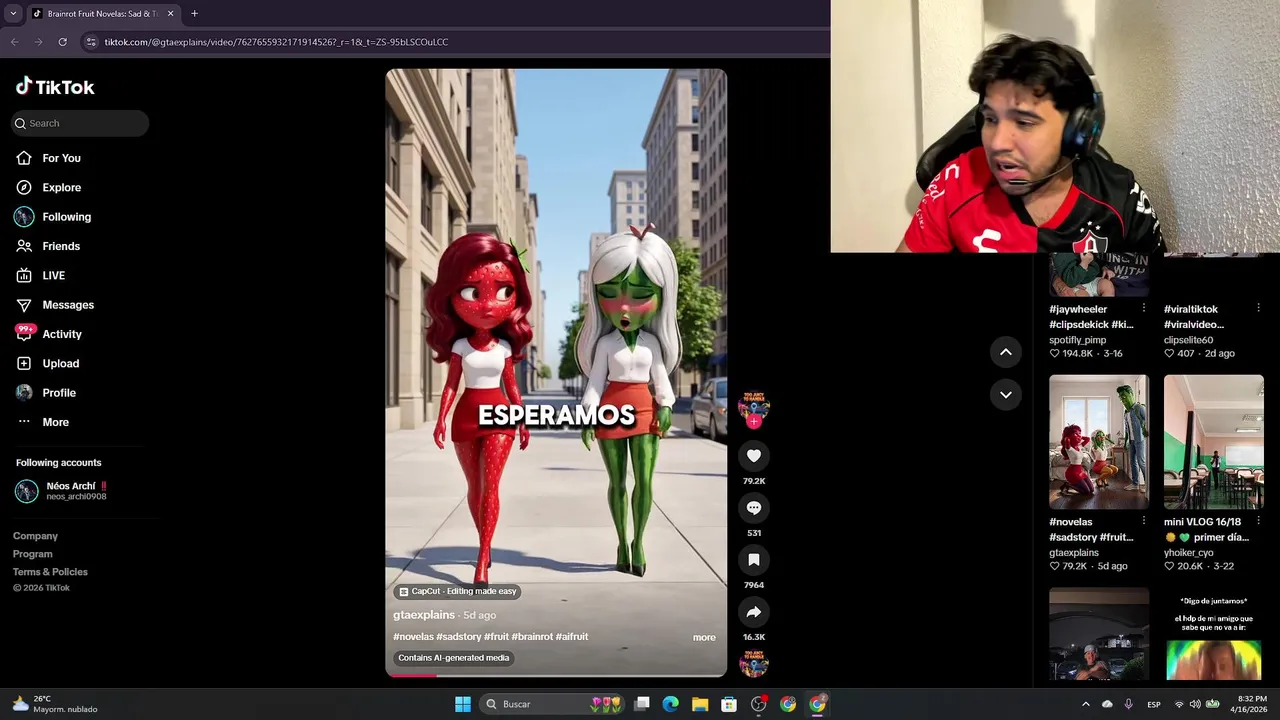Follow creator via the plus avatar
The width and height of the screenshot is (1280, 720).
754,421
